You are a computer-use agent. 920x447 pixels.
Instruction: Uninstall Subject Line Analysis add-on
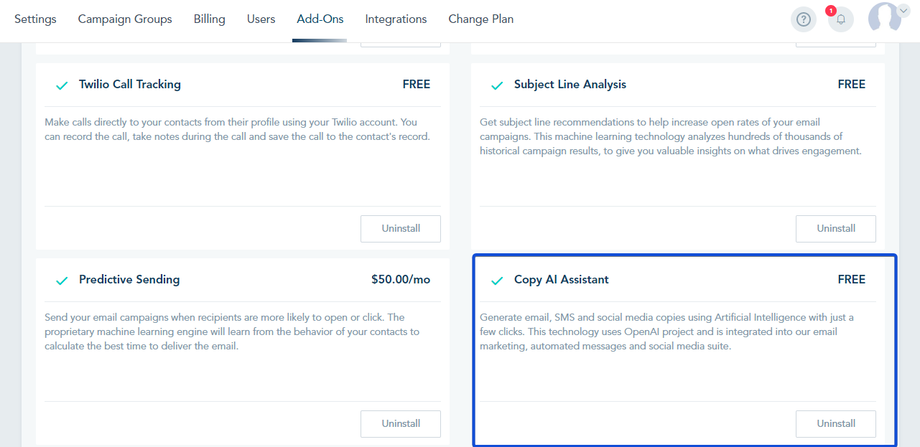coord(835,228)
